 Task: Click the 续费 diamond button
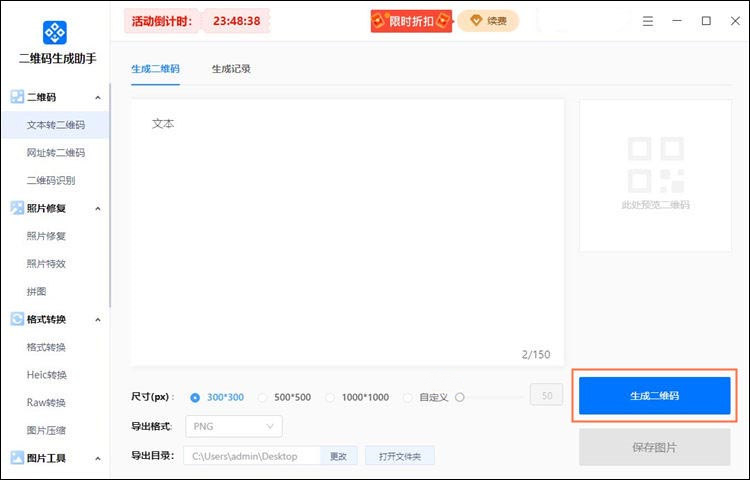[488, 21]
